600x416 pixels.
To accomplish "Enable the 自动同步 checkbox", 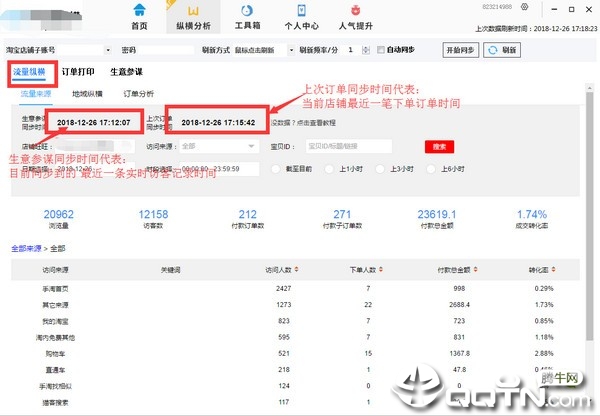I will pos(381,50).
